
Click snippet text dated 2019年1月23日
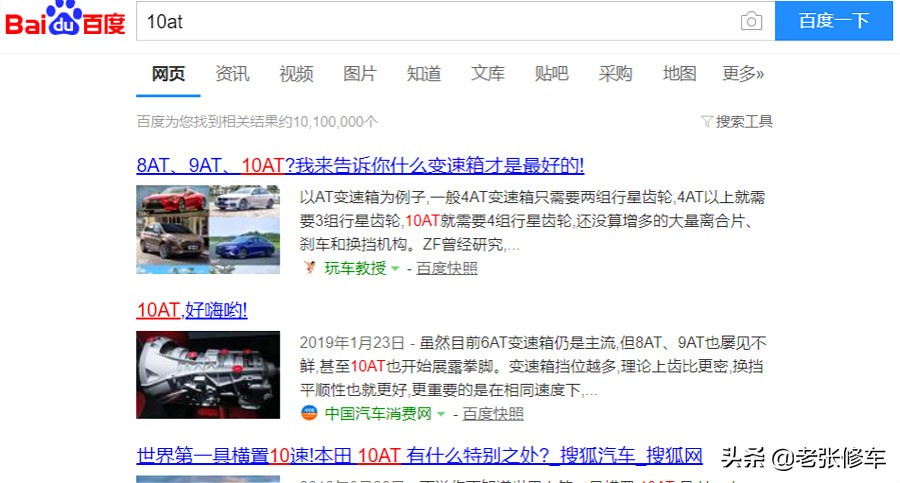[x=533, y=366]
